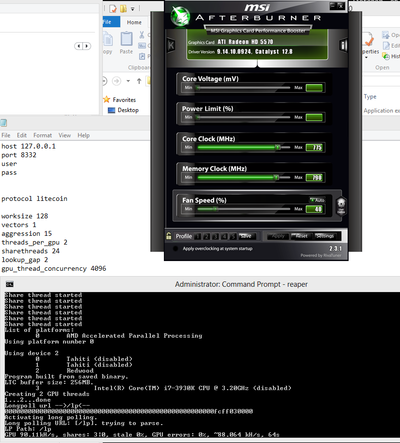Reset Afterburner values to default
400x443 pixels.
click(x=302, y=236)
